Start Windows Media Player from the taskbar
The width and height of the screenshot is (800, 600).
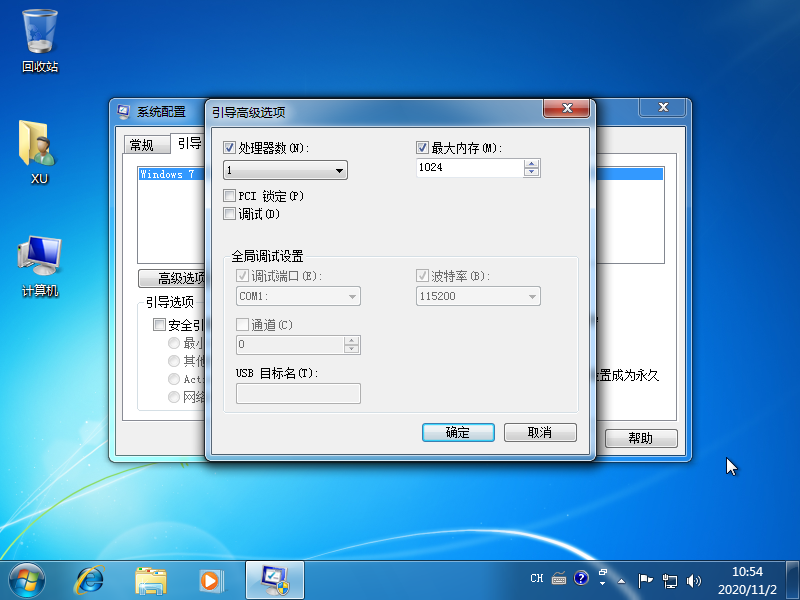click(210, 580)
